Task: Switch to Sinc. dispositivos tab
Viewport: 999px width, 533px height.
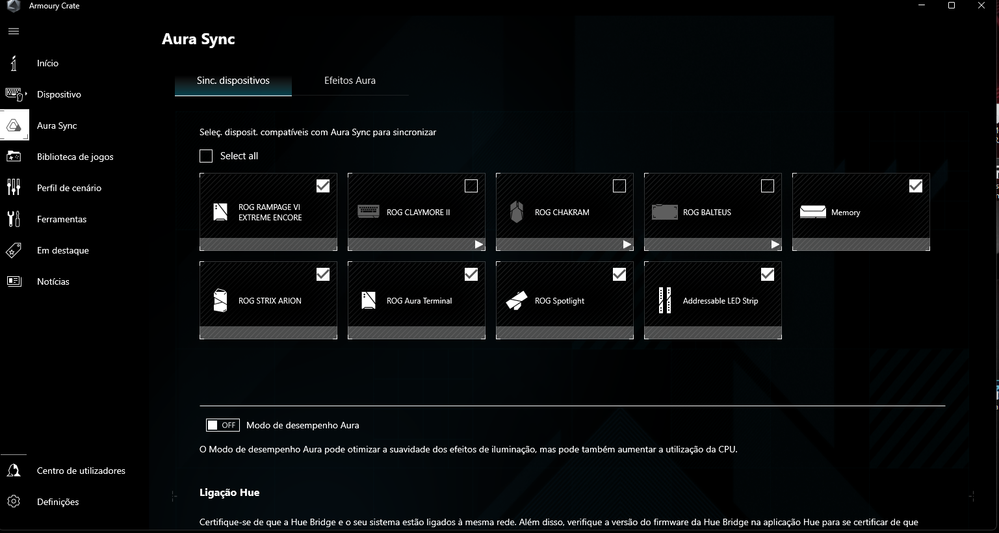Action: click(x=233, y=82)
